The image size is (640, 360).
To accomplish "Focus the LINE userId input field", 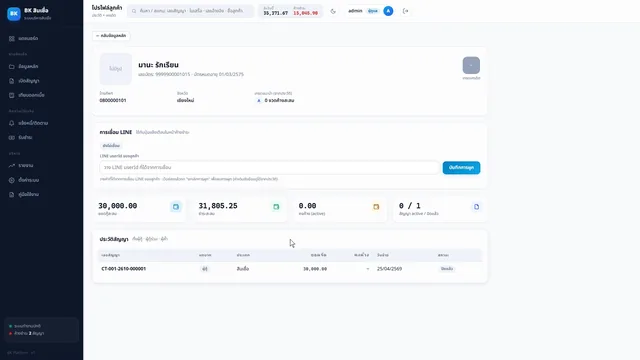I will pyautogui.click(x=269, y=168).
